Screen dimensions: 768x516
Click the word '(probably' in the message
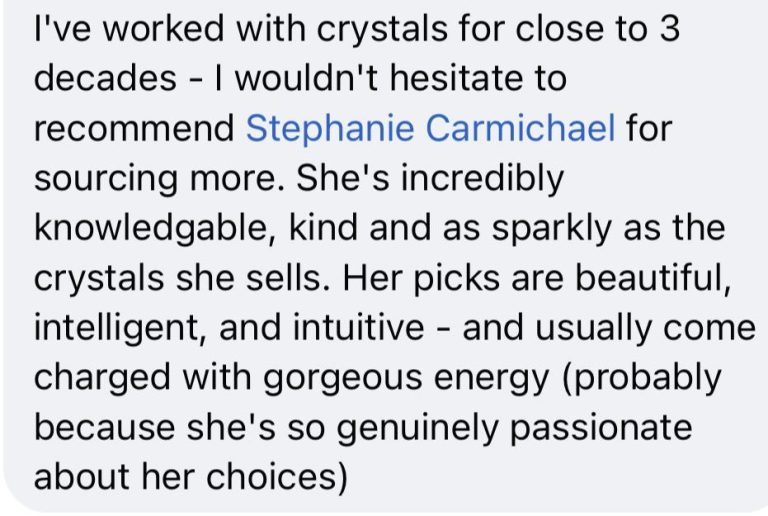(642, 379)
